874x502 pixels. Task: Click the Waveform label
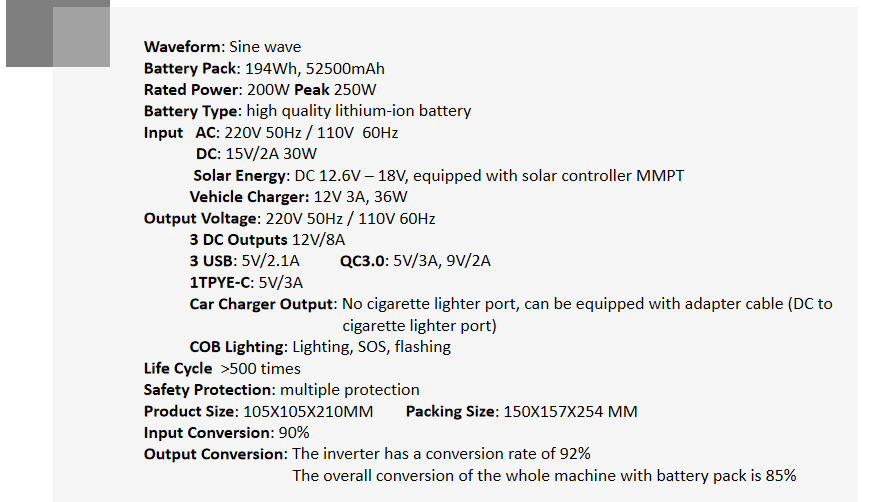pyautogui.click(x=183, y=47)
